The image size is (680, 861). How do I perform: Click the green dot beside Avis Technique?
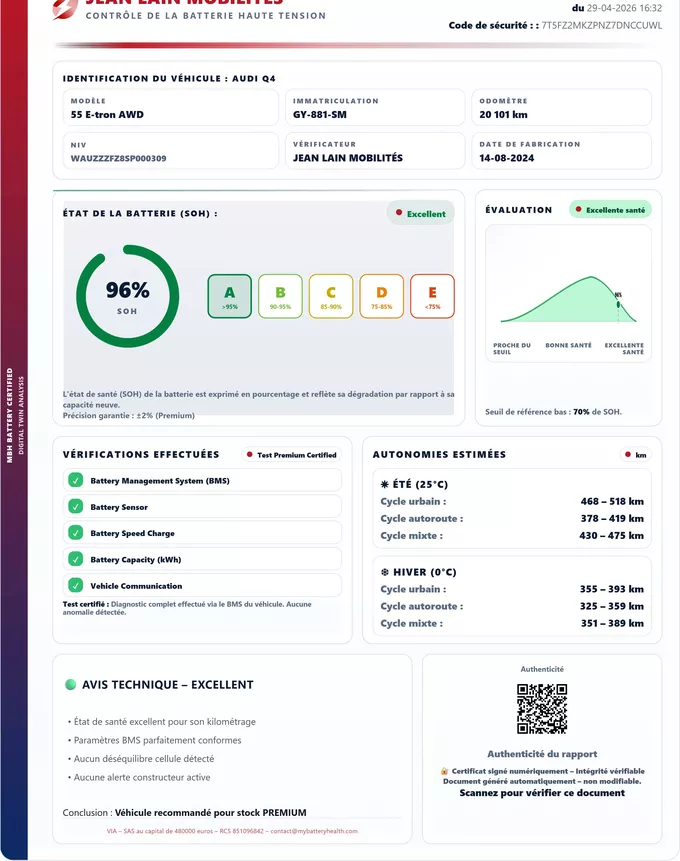pos(70,684)
